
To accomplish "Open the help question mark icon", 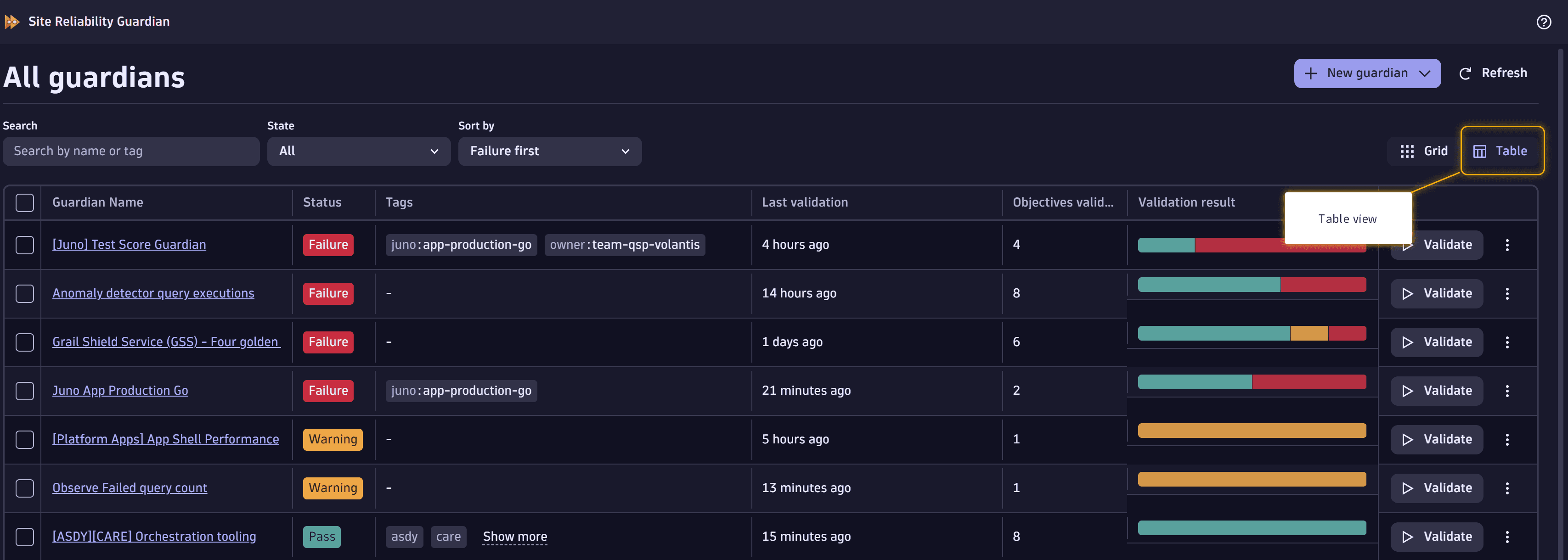I will coord(1544,22).
